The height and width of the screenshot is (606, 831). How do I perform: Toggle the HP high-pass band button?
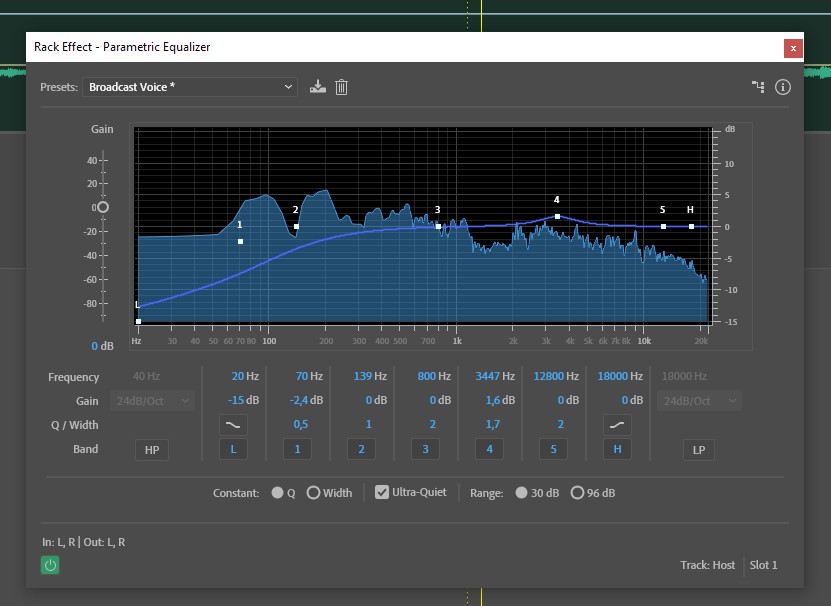coord(152,450)
